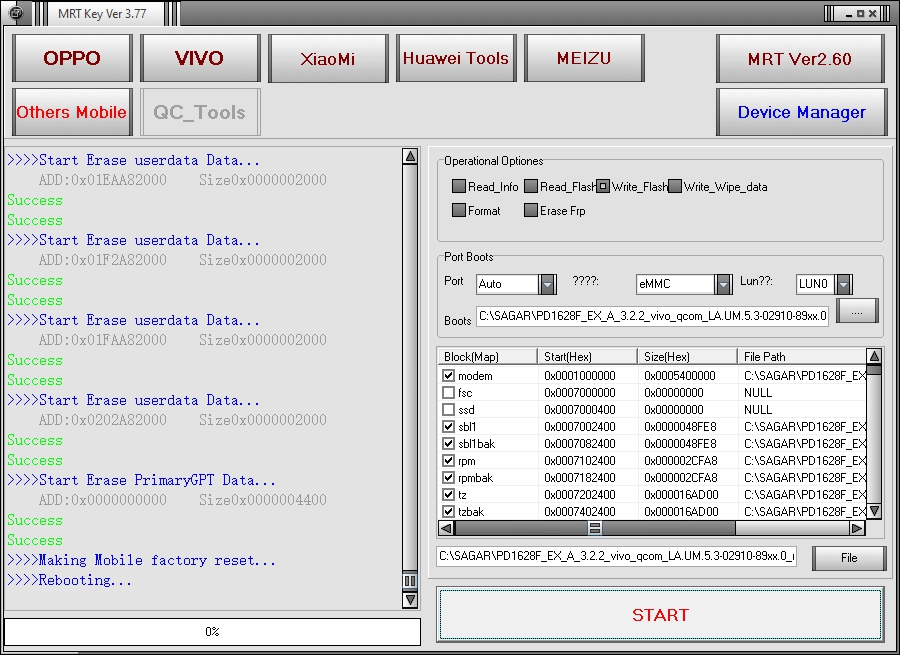The height and width of the screenshot is (655, 900).
Task: Uncheck the tz partition
Action: [448, 494]
